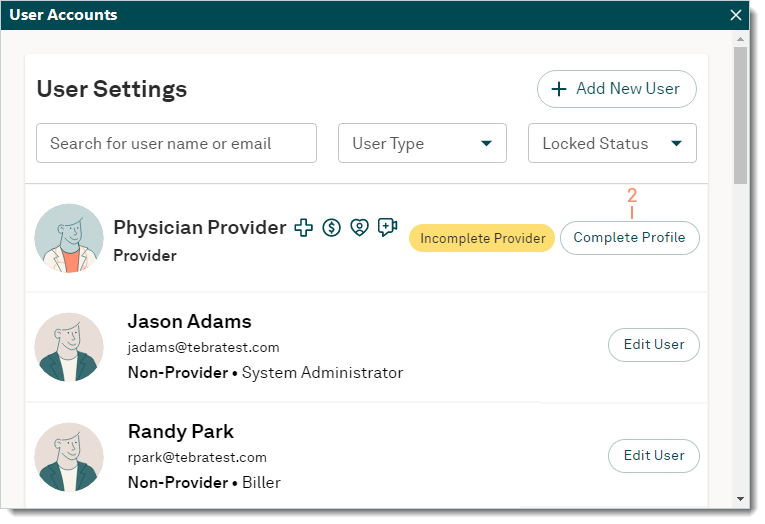
Task: Expand the Locked Status dropdown
Action: point(612,144)
